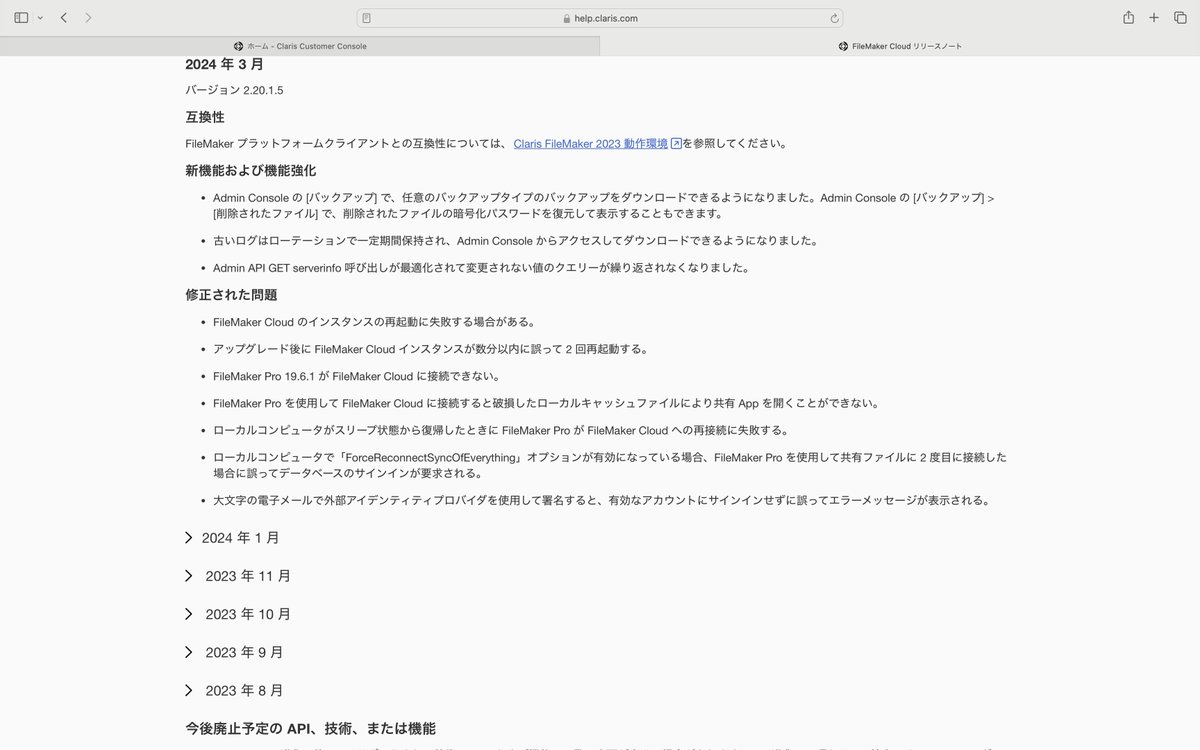Toggle the Safari sidebar
The height and width of the screenshot is (750, 1200).
click(20, 17)
